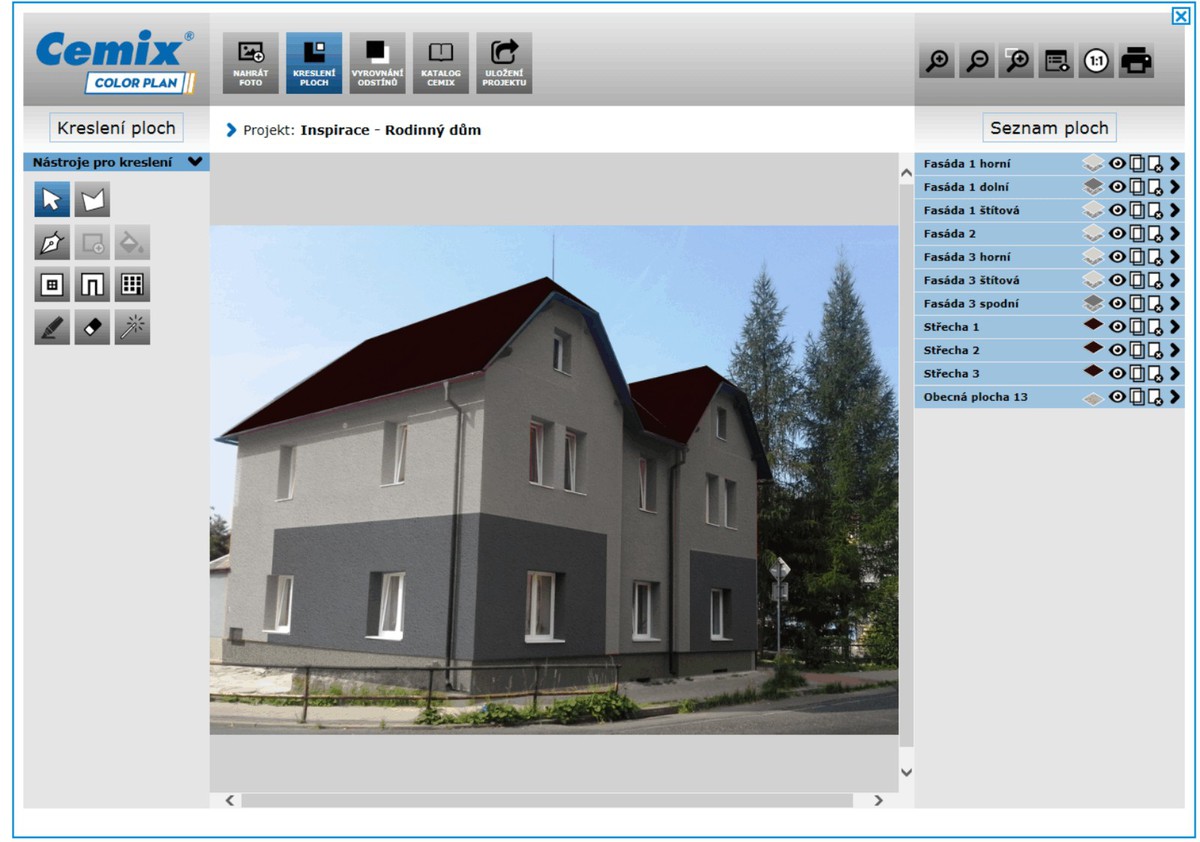Click the house photo canvas
The width and height of the screenshot is (1200, 842).
[x=554, y=480]
